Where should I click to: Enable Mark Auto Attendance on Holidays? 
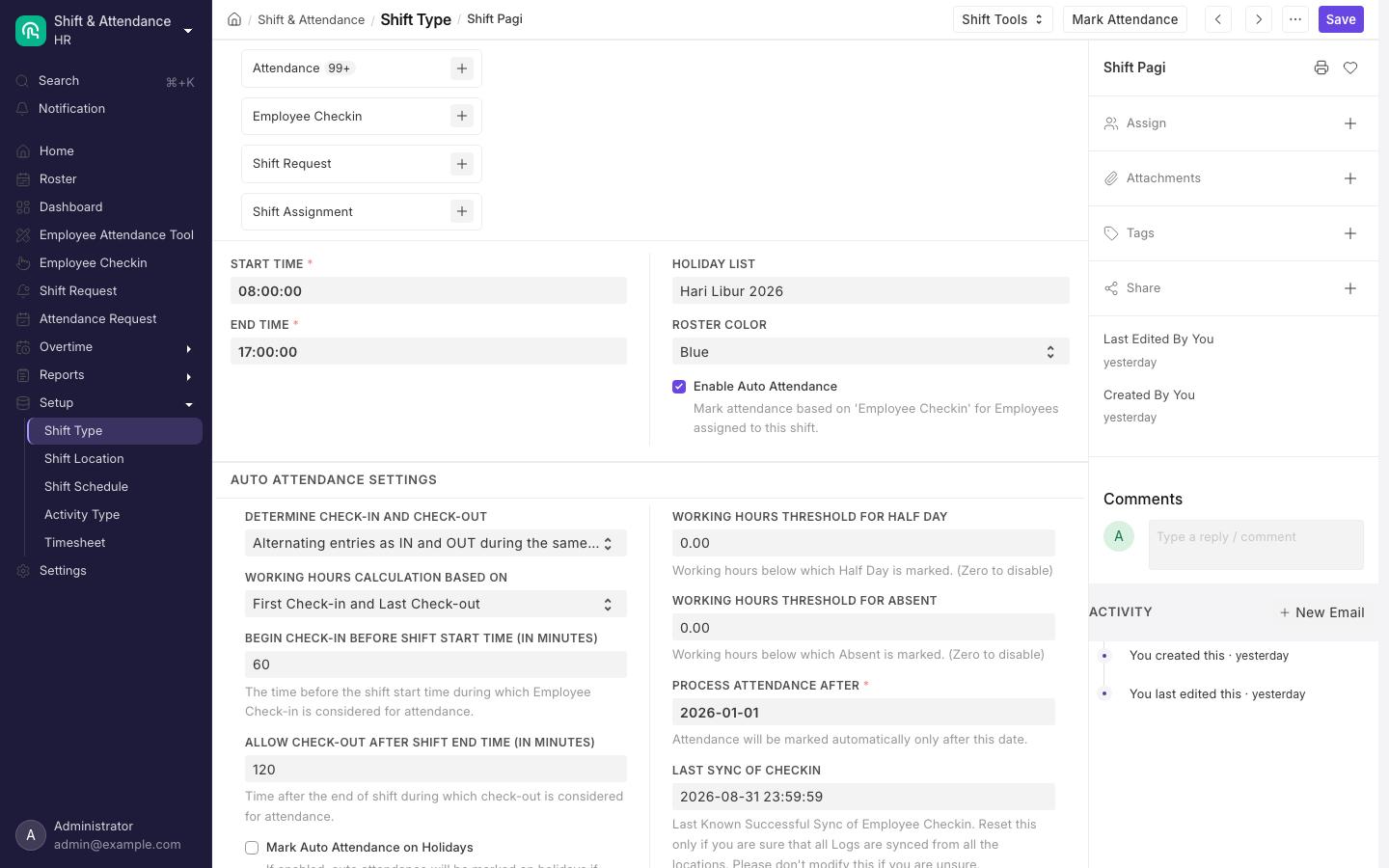pyautogui.click(x=252, y=848)
